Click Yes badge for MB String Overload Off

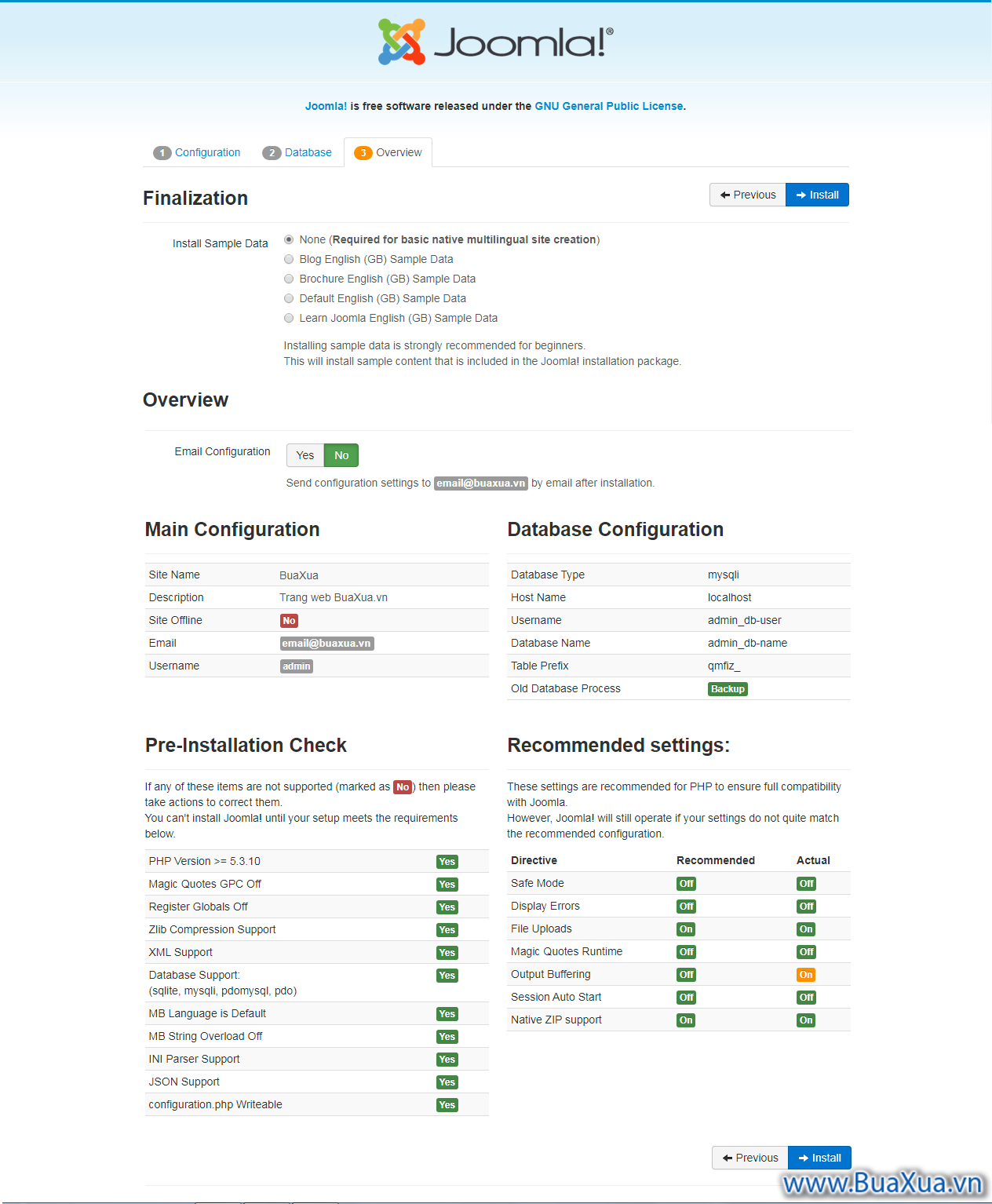tap(447, 1037)
